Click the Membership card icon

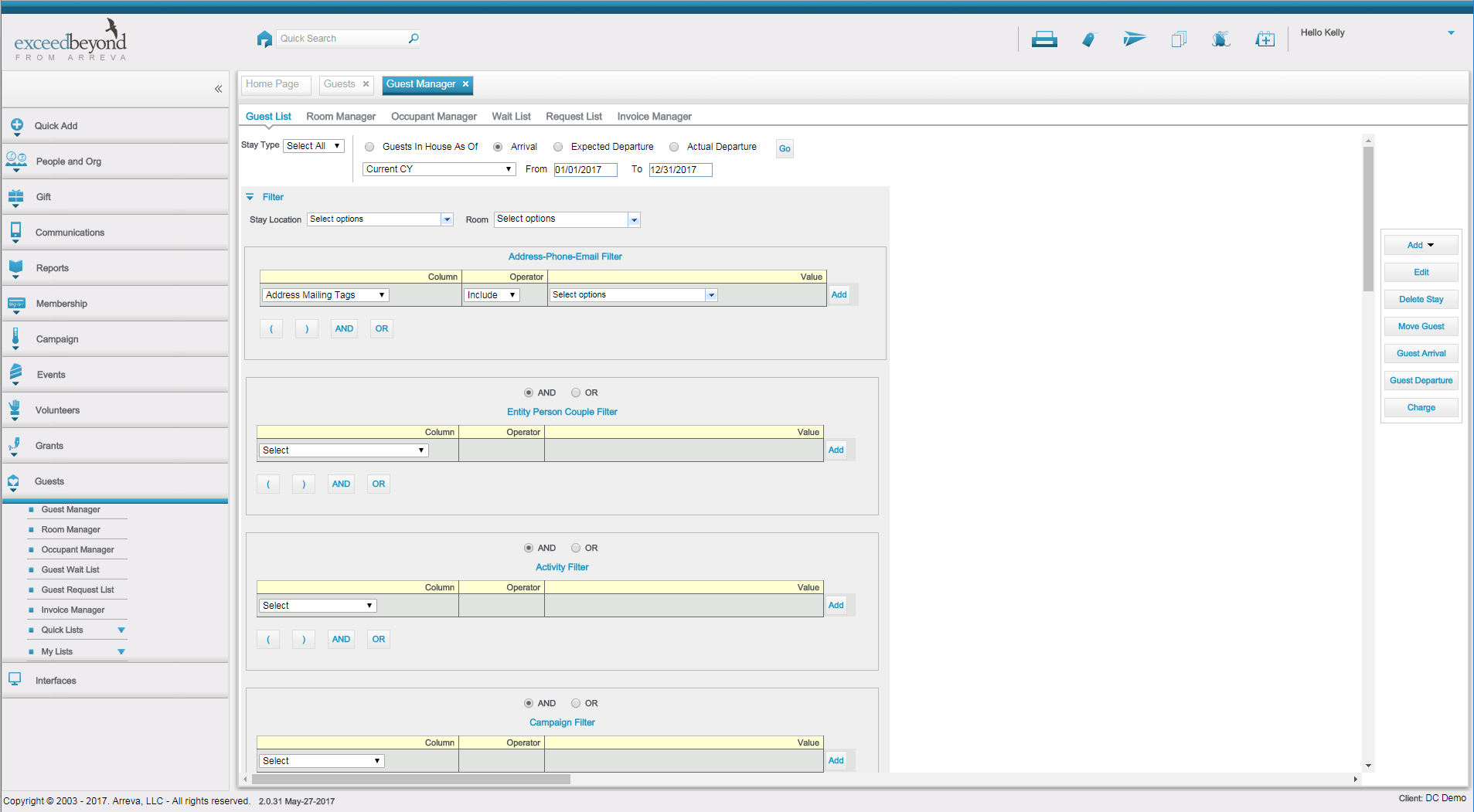click(x=16, y=304)
